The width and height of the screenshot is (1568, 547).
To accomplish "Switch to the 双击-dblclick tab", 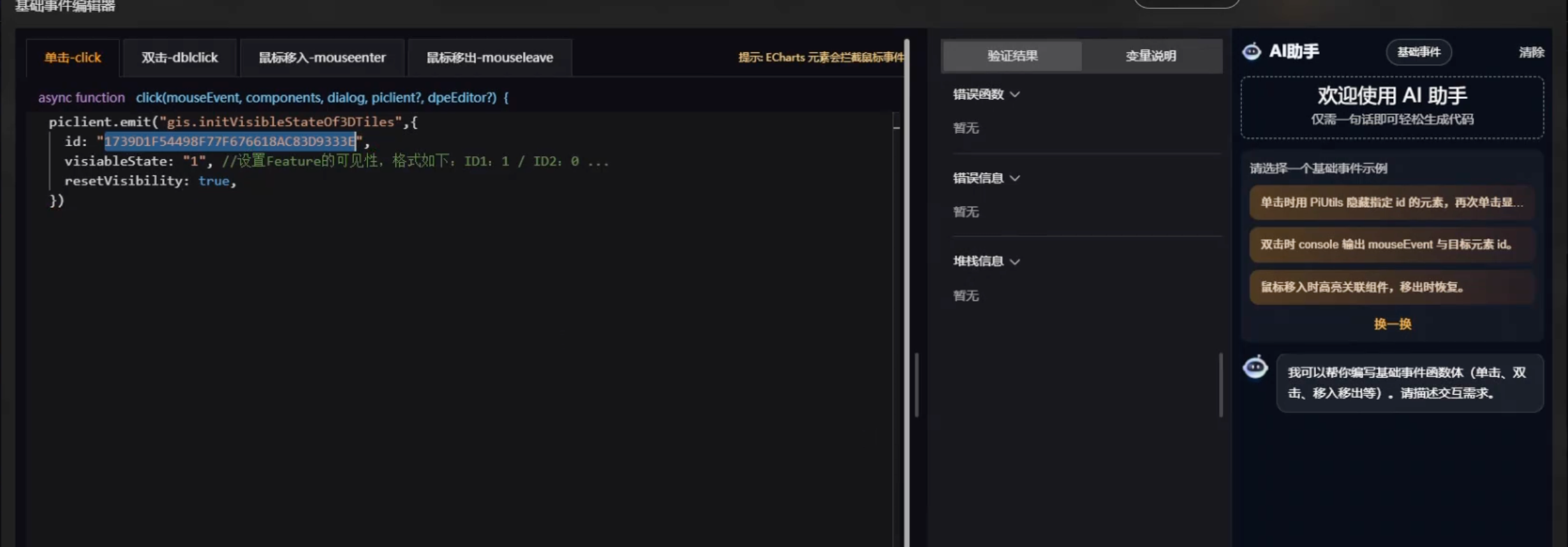I will tap(179, 57).
